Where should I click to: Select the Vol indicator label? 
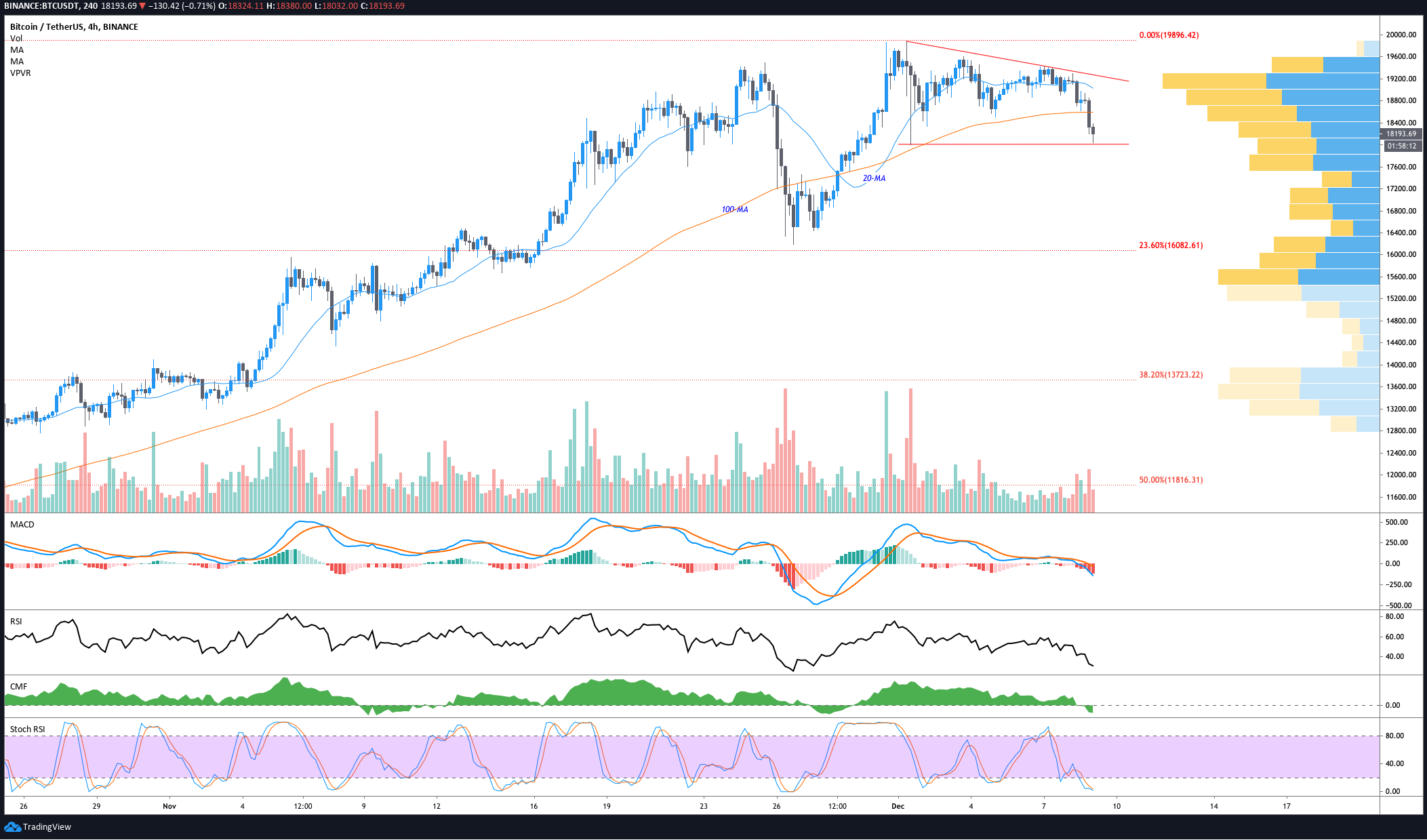(16, 38)
